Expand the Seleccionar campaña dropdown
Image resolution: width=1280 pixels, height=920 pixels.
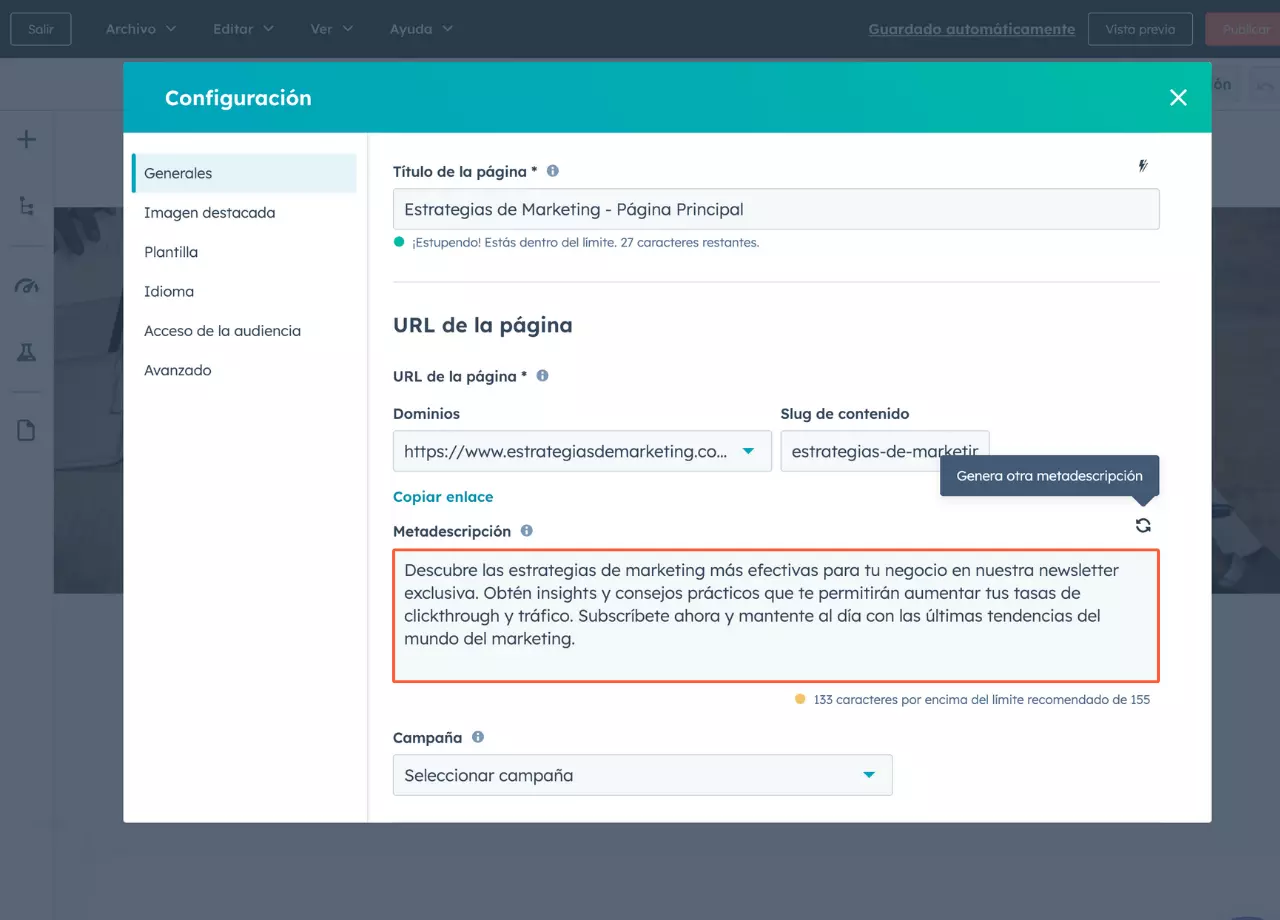pos(642,775)
